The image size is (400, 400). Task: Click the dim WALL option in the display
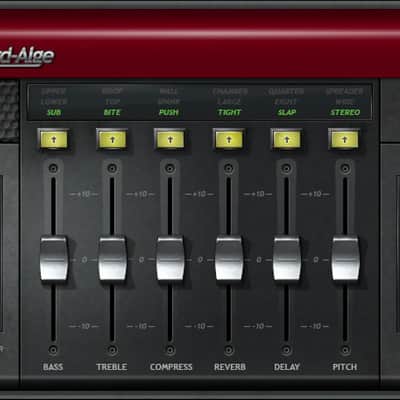[169, 91]
